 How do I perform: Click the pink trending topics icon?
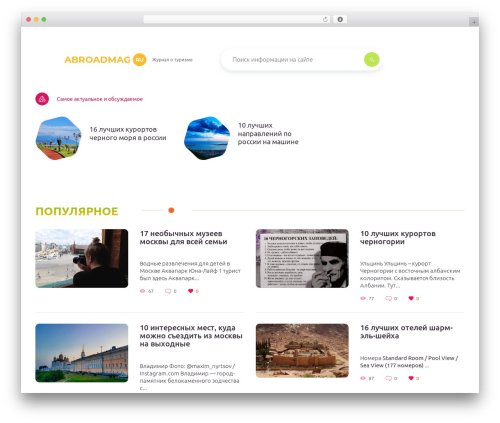(x=42, y=99)
